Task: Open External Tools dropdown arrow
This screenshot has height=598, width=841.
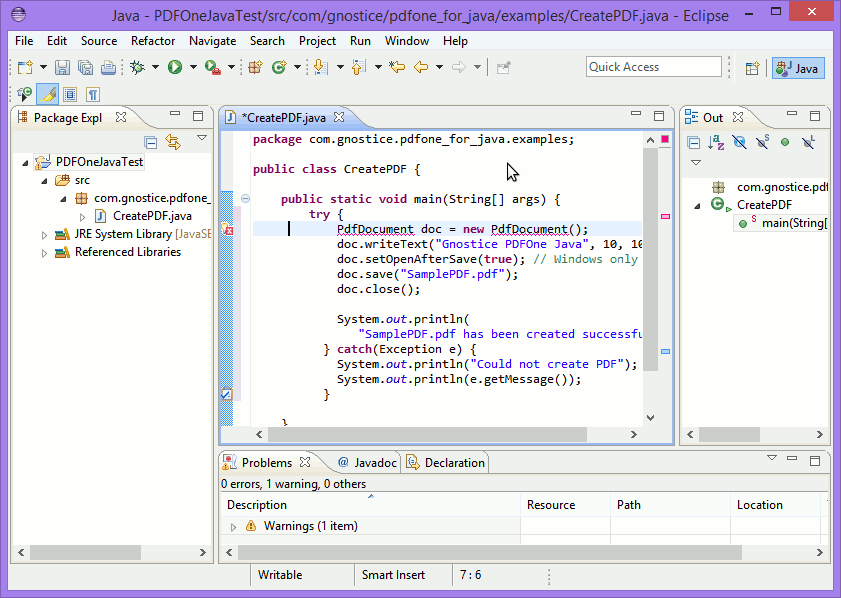Action: point(231,67)
